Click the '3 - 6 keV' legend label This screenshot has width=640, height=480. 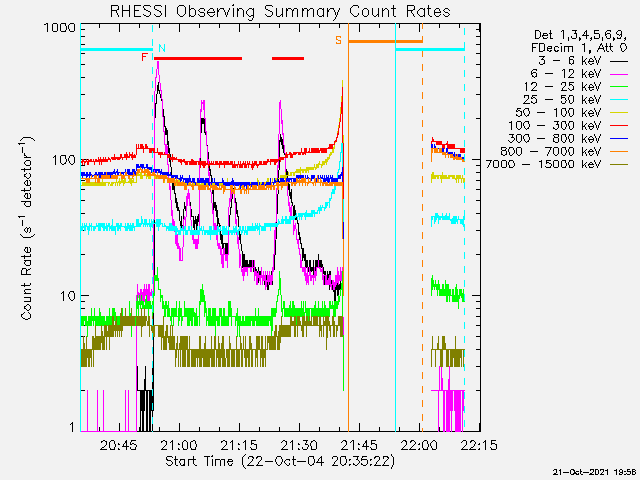pos(569,61)
